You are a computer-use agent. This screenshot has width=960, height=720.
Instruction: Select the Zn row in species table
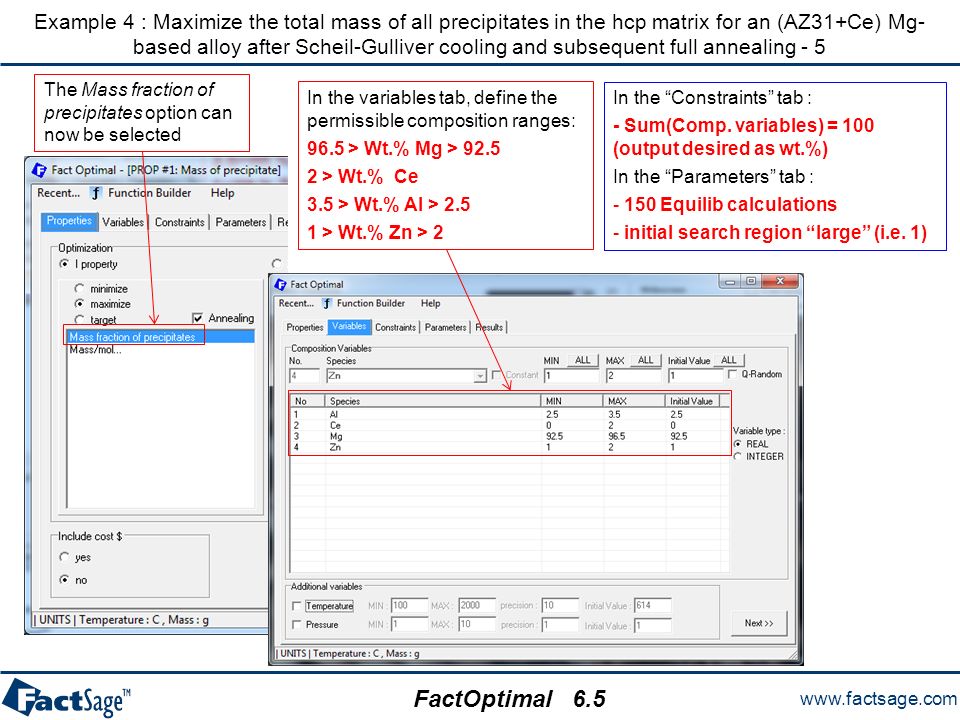pos(510,448)
